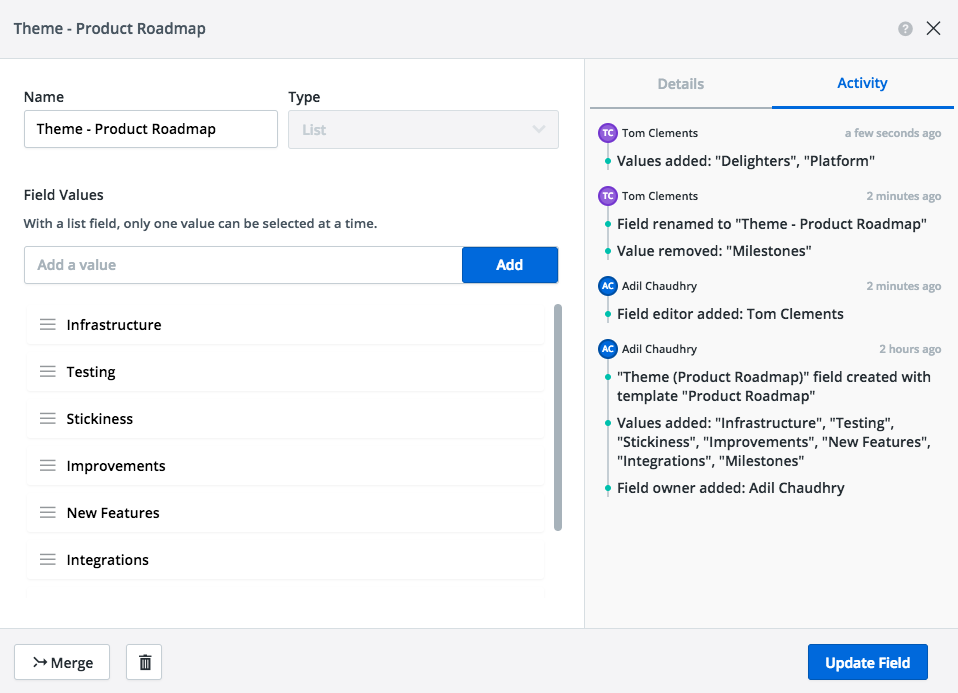Click the Merge button
This screenshot has height=693, width=958.
[x=62, y=662]
